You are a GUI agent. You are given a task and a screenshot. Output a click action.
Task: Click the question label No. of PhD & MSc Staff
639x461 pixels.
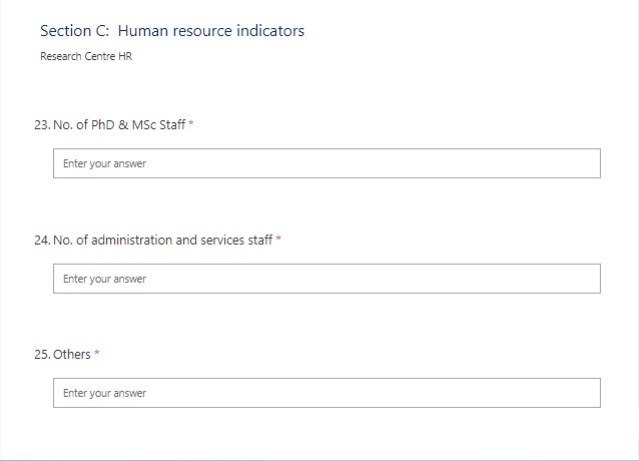(x=119, y=125)
